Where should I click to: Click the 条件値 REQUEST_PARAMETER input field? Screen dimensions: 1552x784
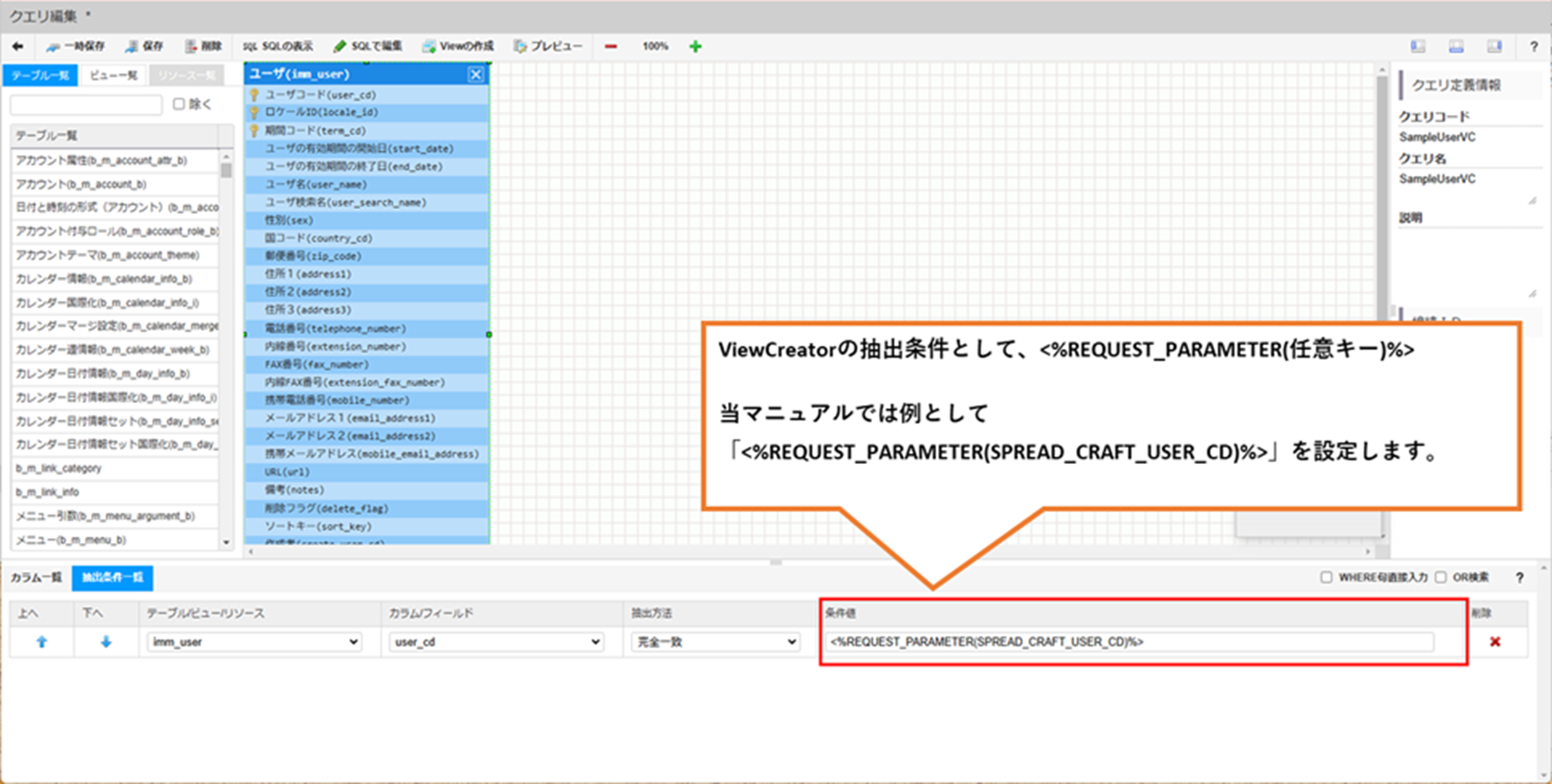point(1129,642)
